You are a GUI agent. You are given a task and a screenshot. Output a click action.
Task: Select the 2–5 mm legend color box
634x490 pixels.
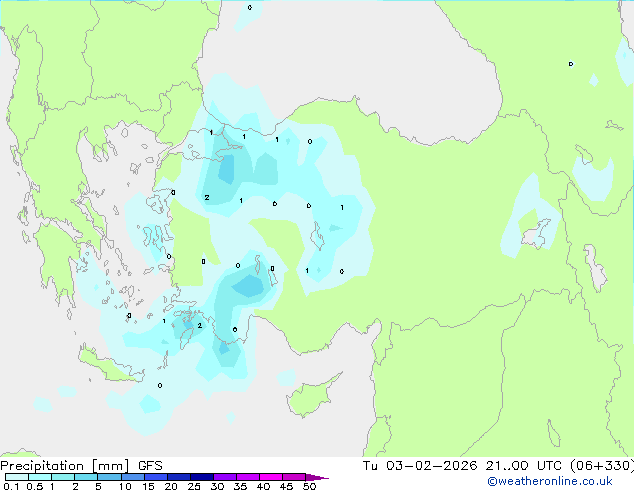(x=86, y=477)
